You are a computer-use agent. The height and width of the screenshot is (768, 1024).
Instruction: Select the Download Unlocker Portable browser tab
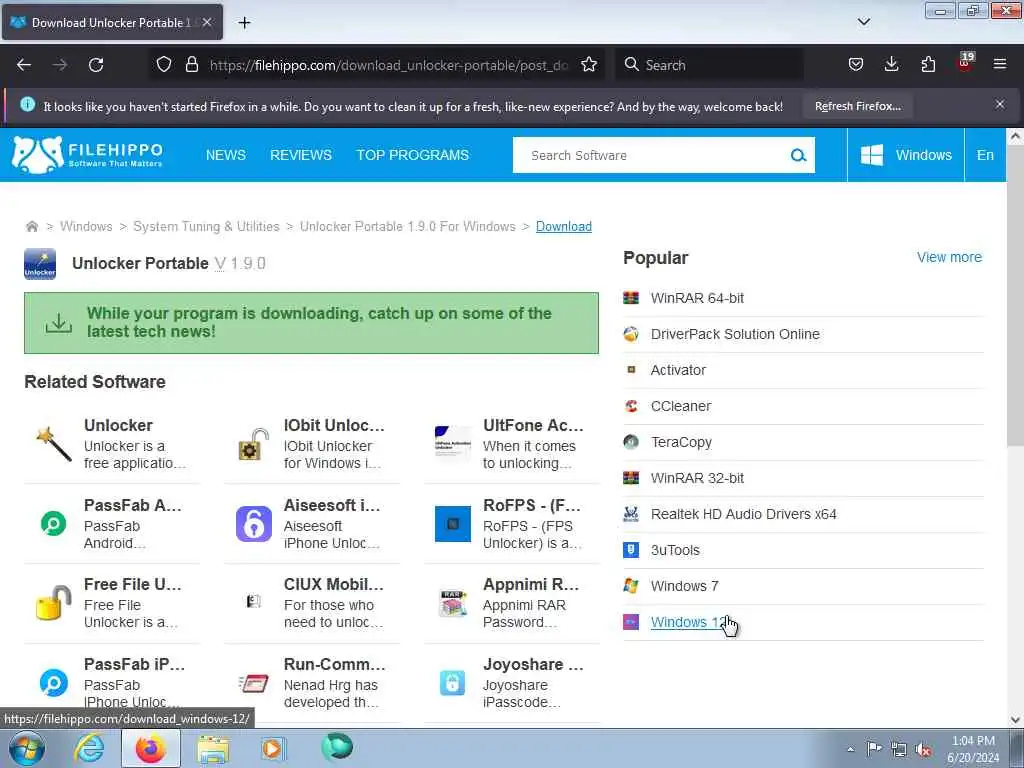point(112,22)
